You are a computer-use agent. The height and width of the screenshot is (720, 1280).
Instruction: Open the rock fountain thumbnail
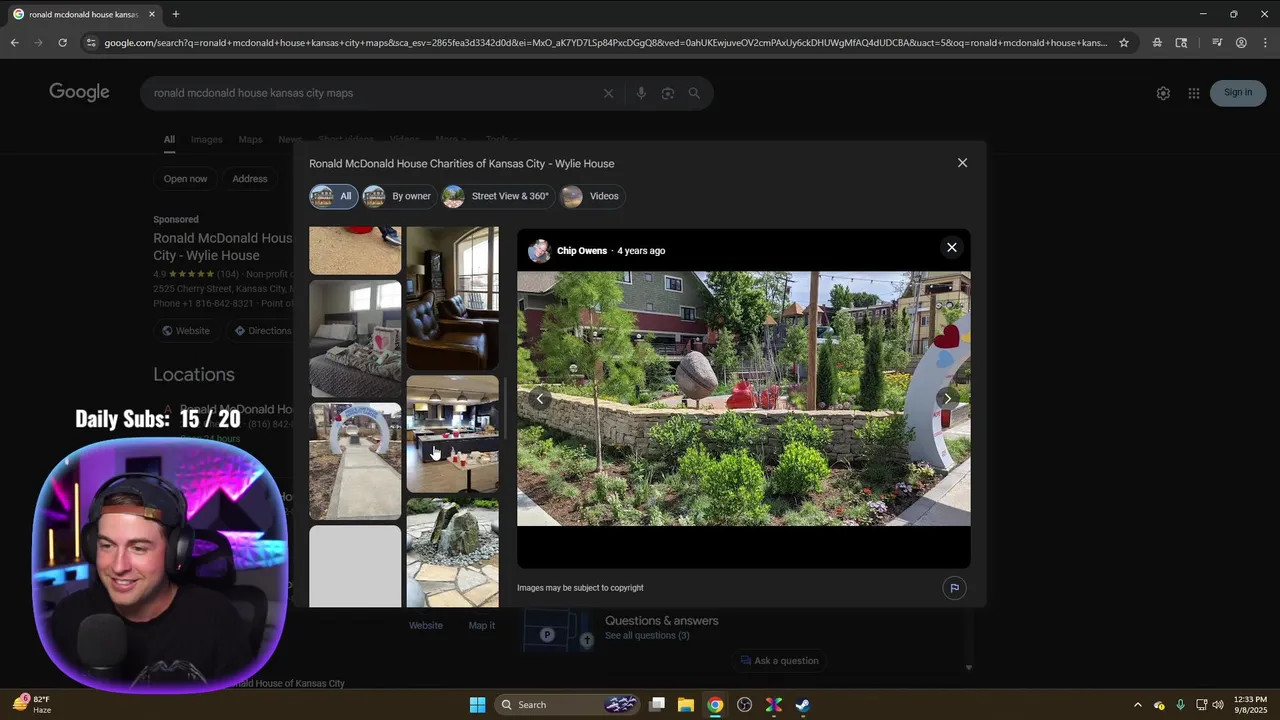click(x=452, y=553)
